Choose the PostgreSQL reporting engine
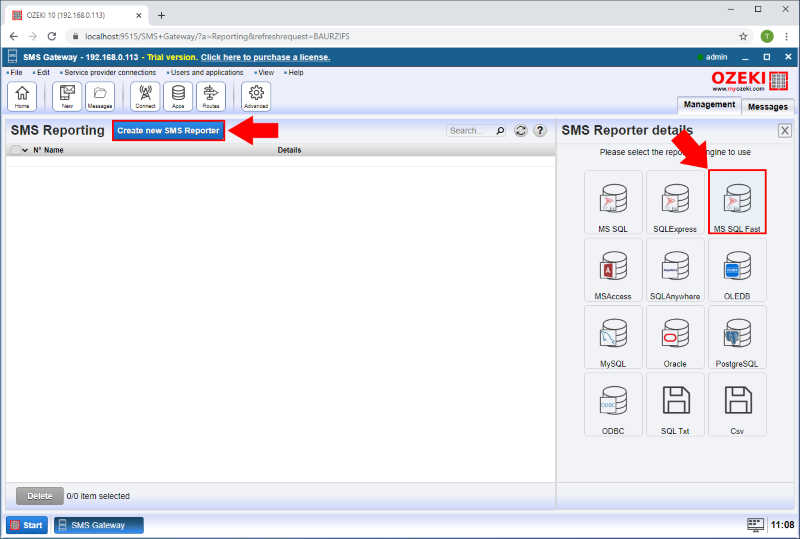This screenshot has height=539, width=800. (x=737, y=337)
